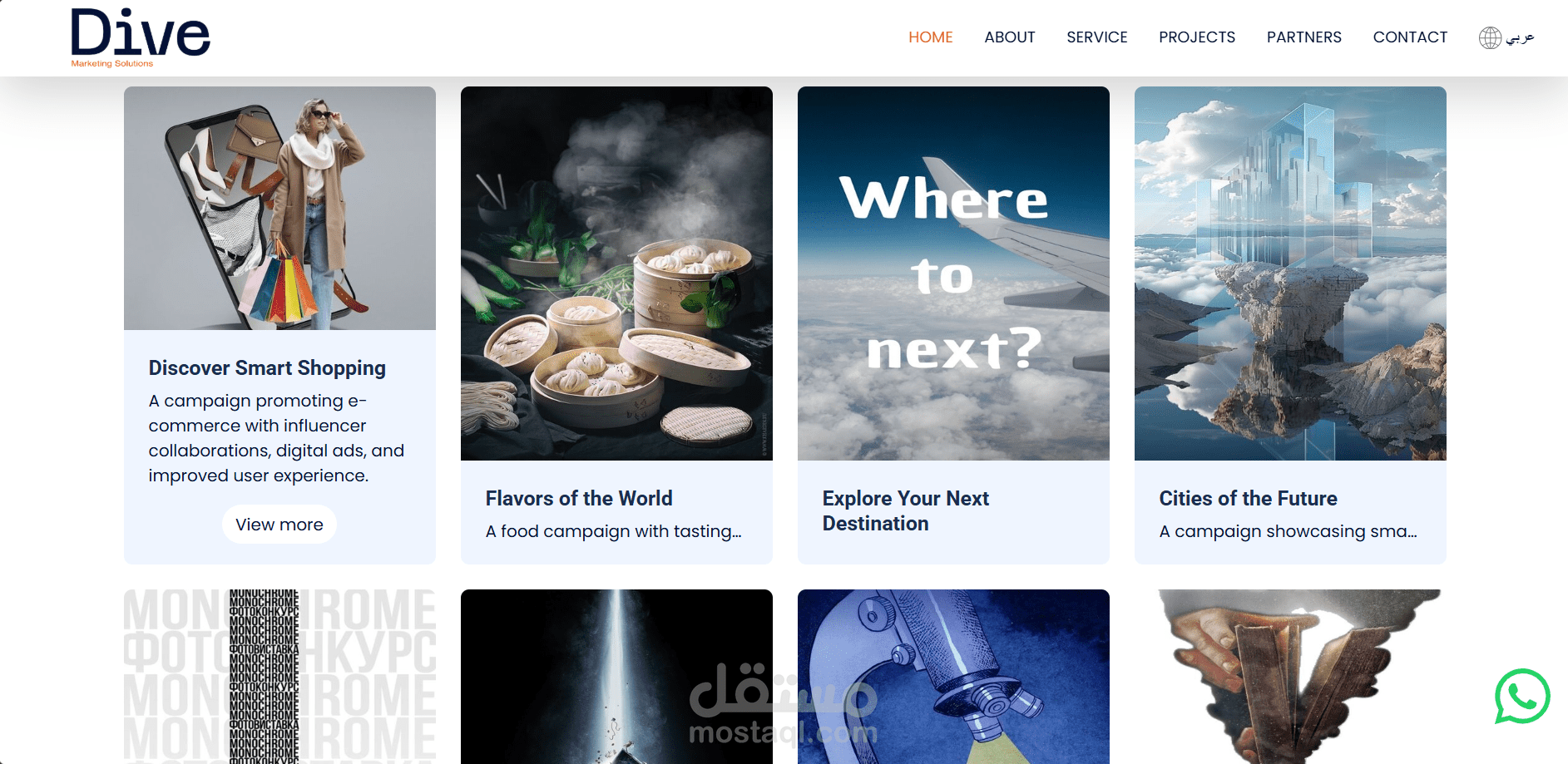Switch language to Arabic (عربي)

1520,37
